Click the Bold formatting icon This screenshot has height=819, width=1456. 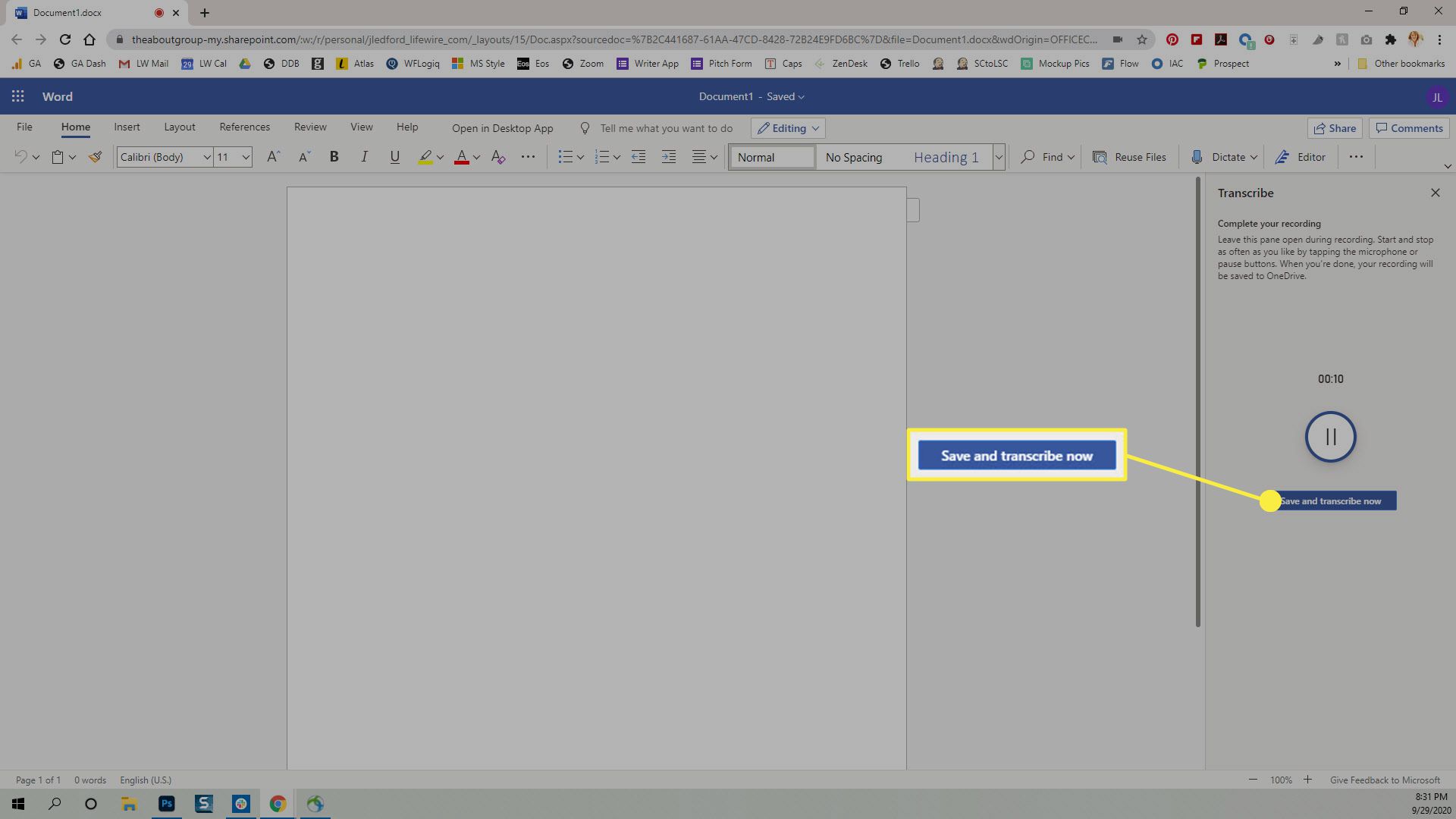point(334,157)
